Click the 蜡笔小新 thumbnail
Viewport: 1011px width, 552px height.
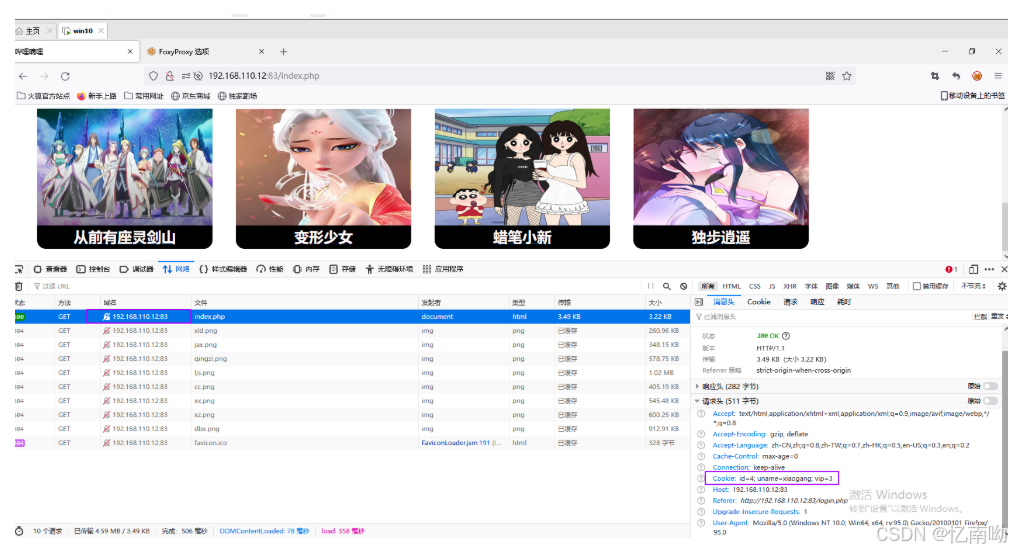(522, 179)
